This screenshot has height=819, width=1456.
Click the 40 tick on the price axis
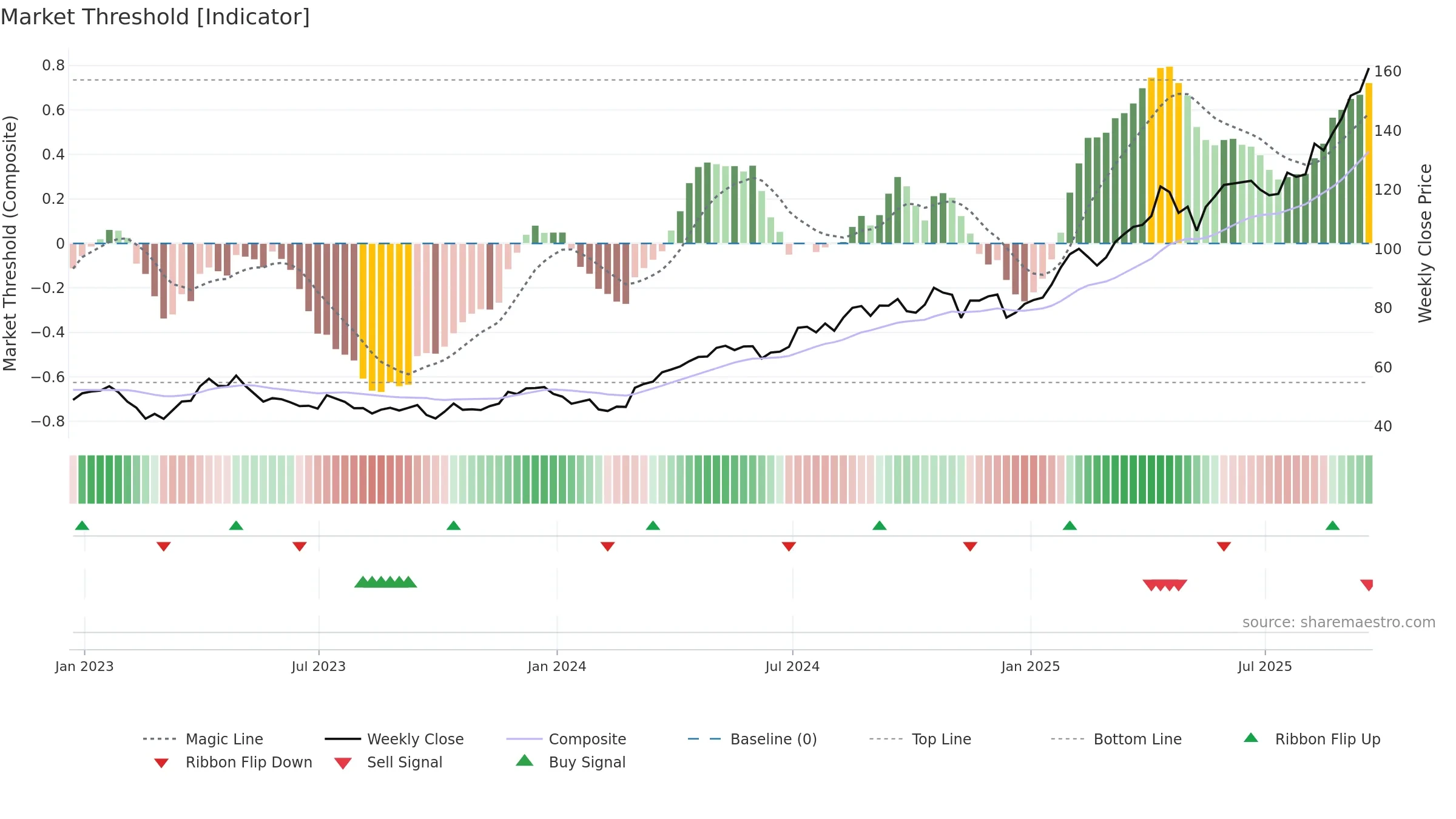coord(1383,426)
